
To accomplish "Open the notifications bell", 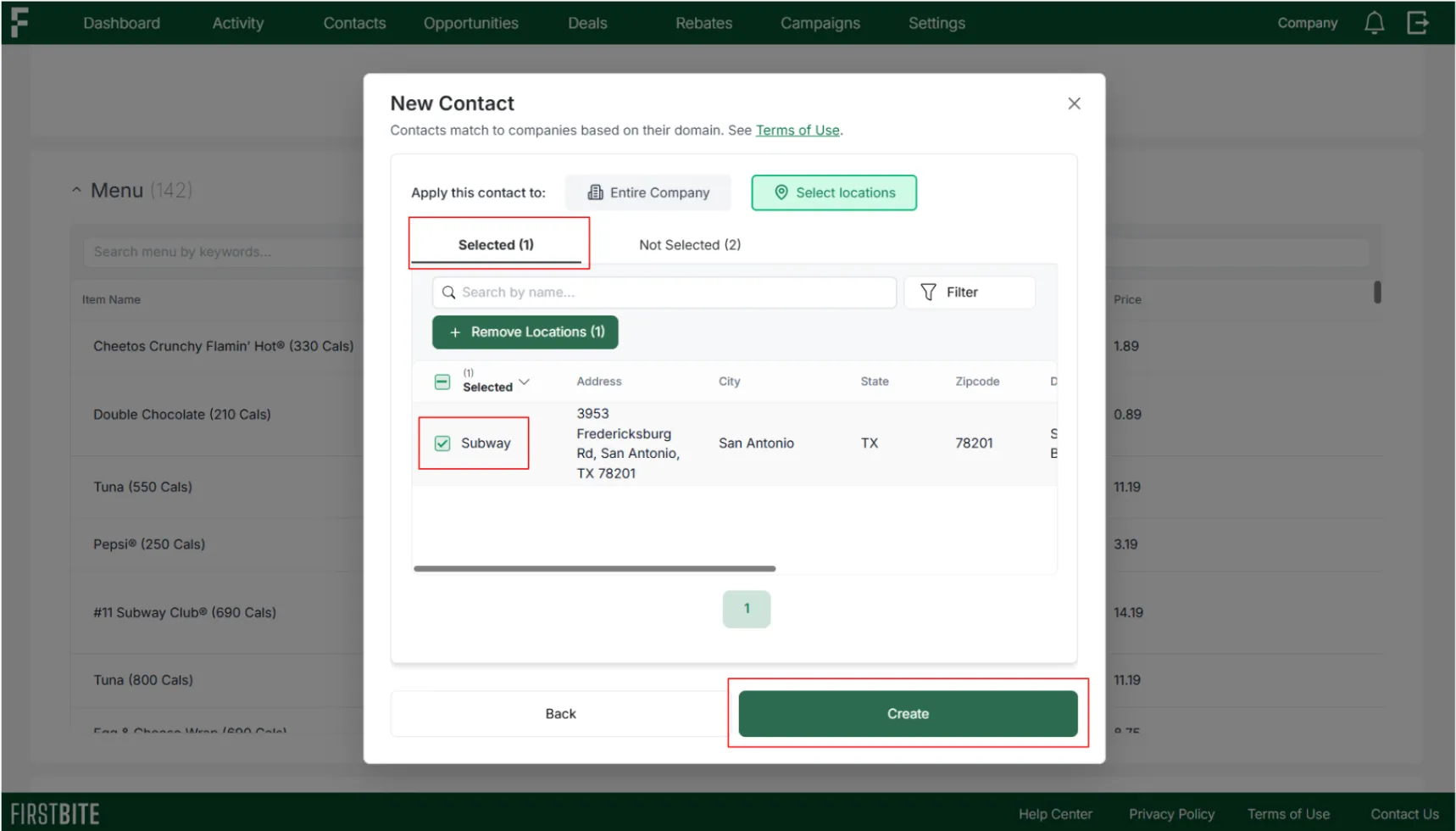I will (x=1374, y=23).
